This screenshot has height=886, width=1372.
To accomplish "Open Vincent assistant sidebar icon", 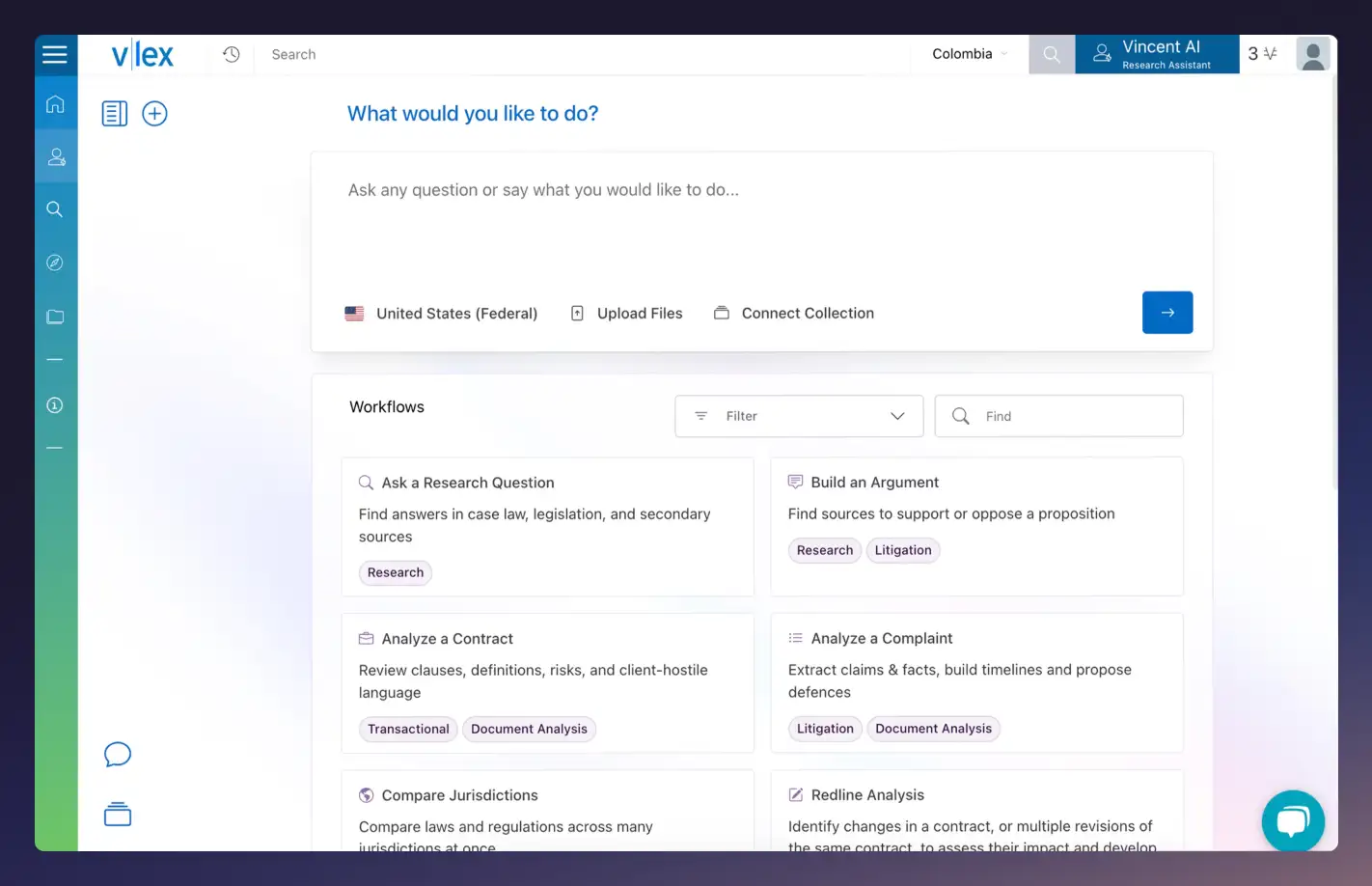I will 56,156.
